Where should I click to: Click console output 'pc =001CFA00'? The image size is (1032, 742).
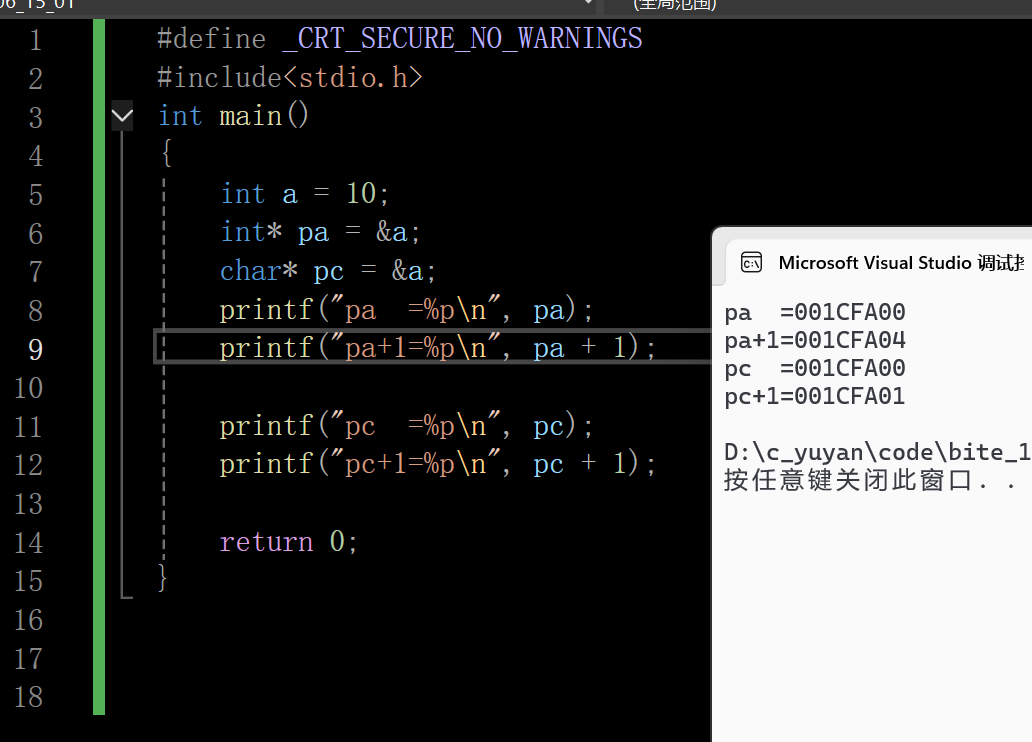(x=815, y=368)
